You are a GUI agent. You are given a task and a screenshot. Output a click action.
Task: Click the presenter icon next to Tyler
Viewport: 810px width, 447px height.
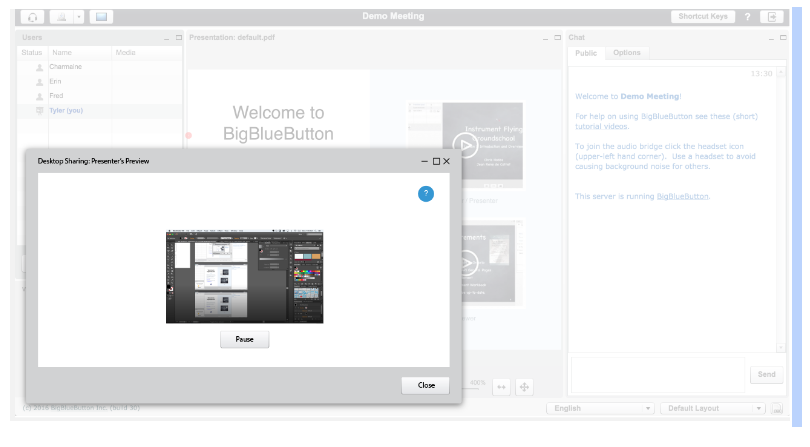pos(39,111)
